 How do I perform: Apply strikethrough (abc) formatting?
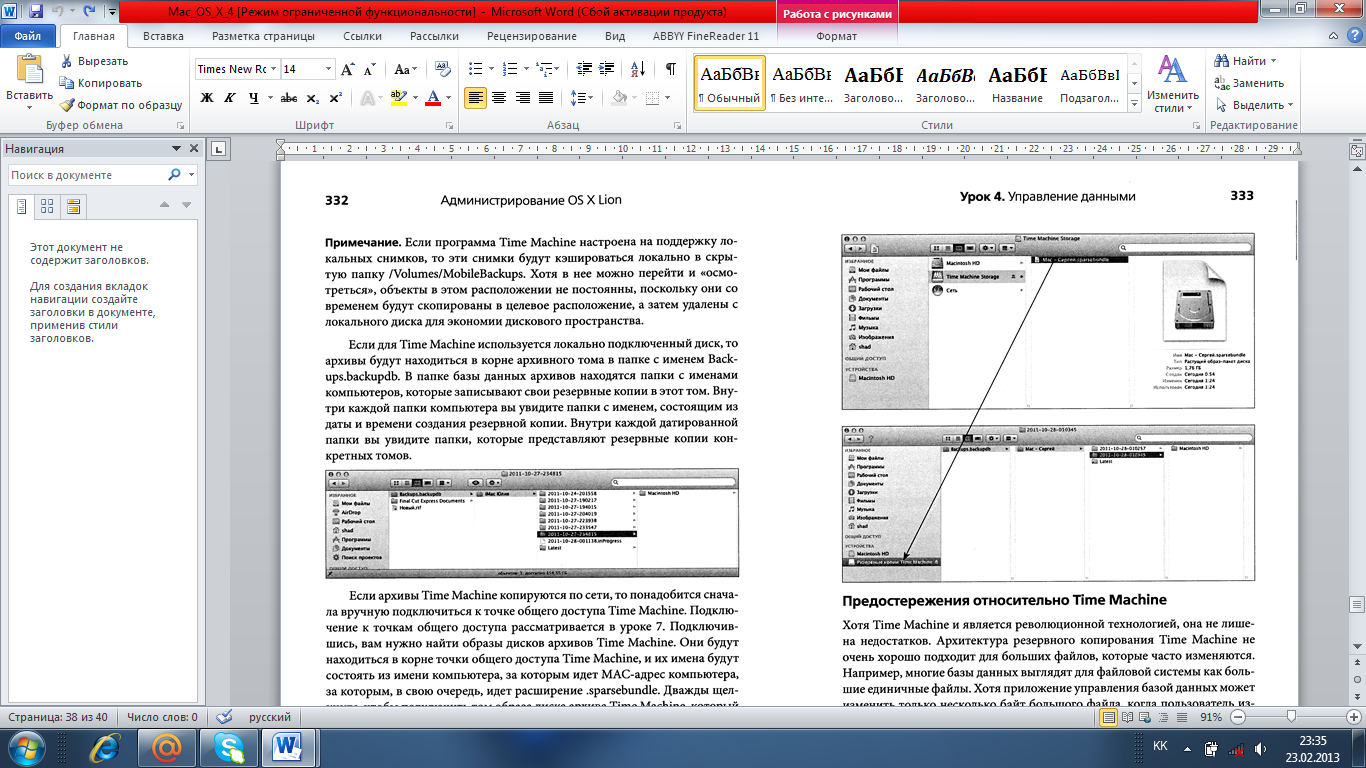pos(289,98)
